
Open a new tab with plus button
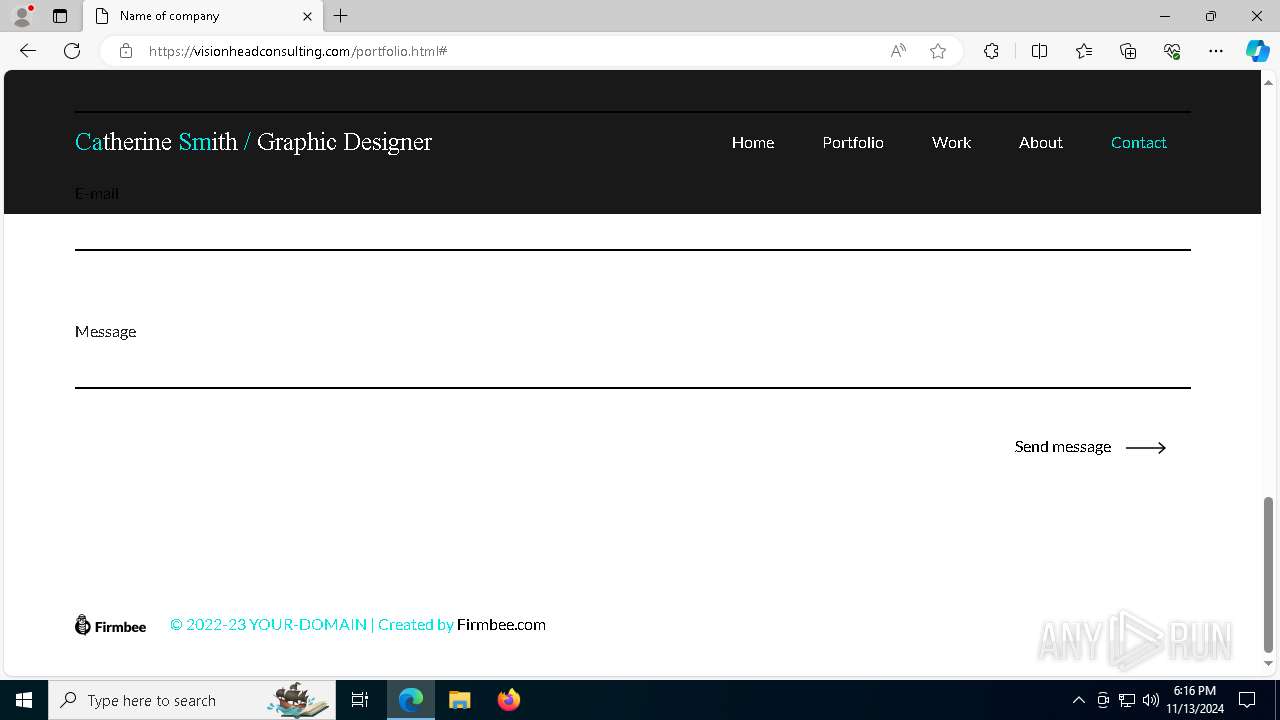click(x=341, y=16)
